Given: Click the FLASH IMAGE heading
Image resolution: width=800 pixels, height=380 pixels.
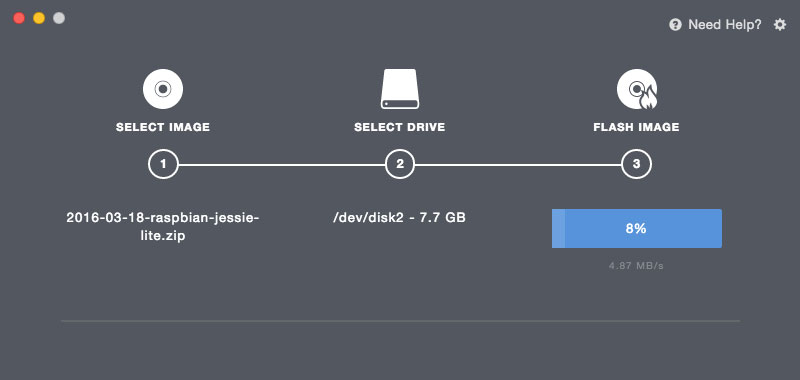Looking at the screenshot, I should [x=636, y=127].
